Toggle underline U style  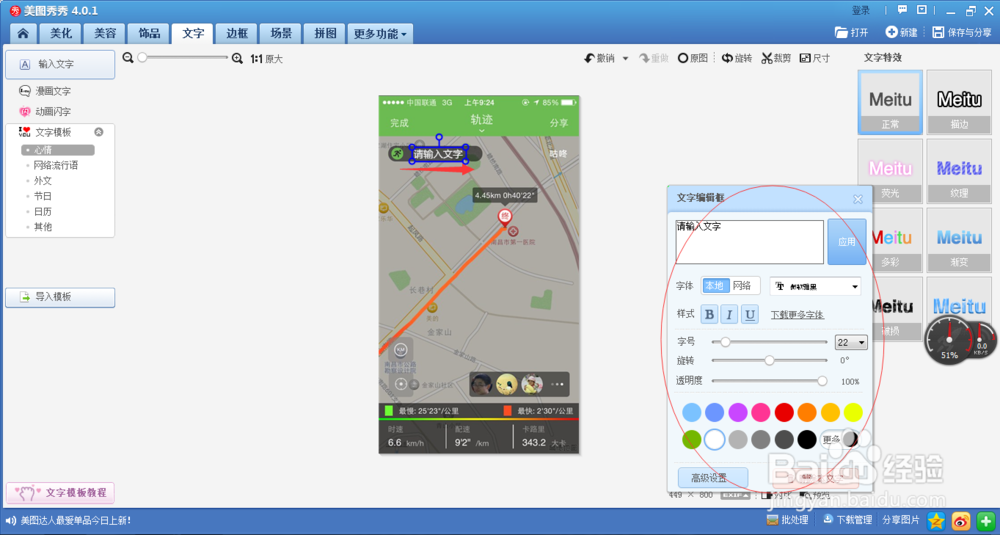pyautogui.click(x=750, y=314)
